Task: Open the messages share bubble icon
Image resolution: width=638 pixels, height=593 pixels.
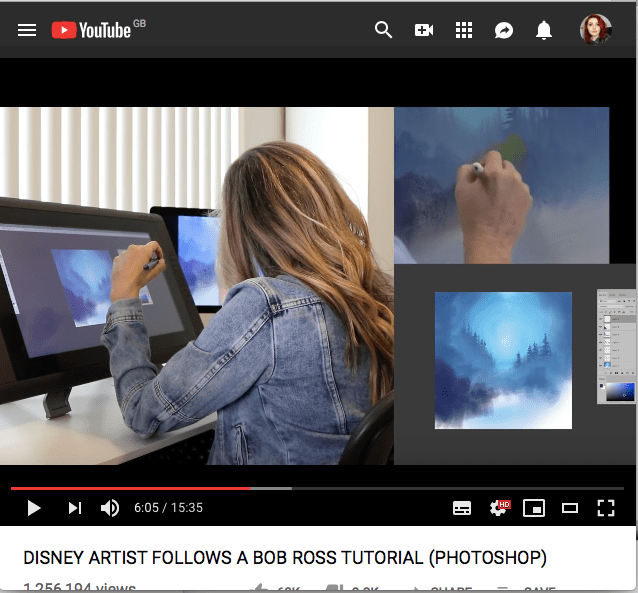Action: [x=504, y=31]
